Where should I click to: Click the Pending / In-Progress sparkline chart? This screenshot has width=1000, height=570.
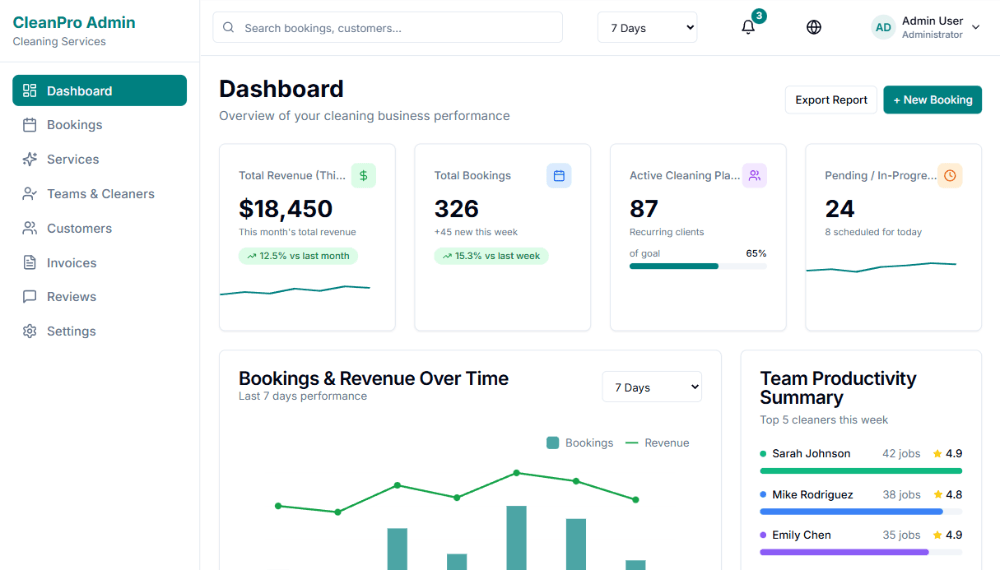[x=881, y=267]
